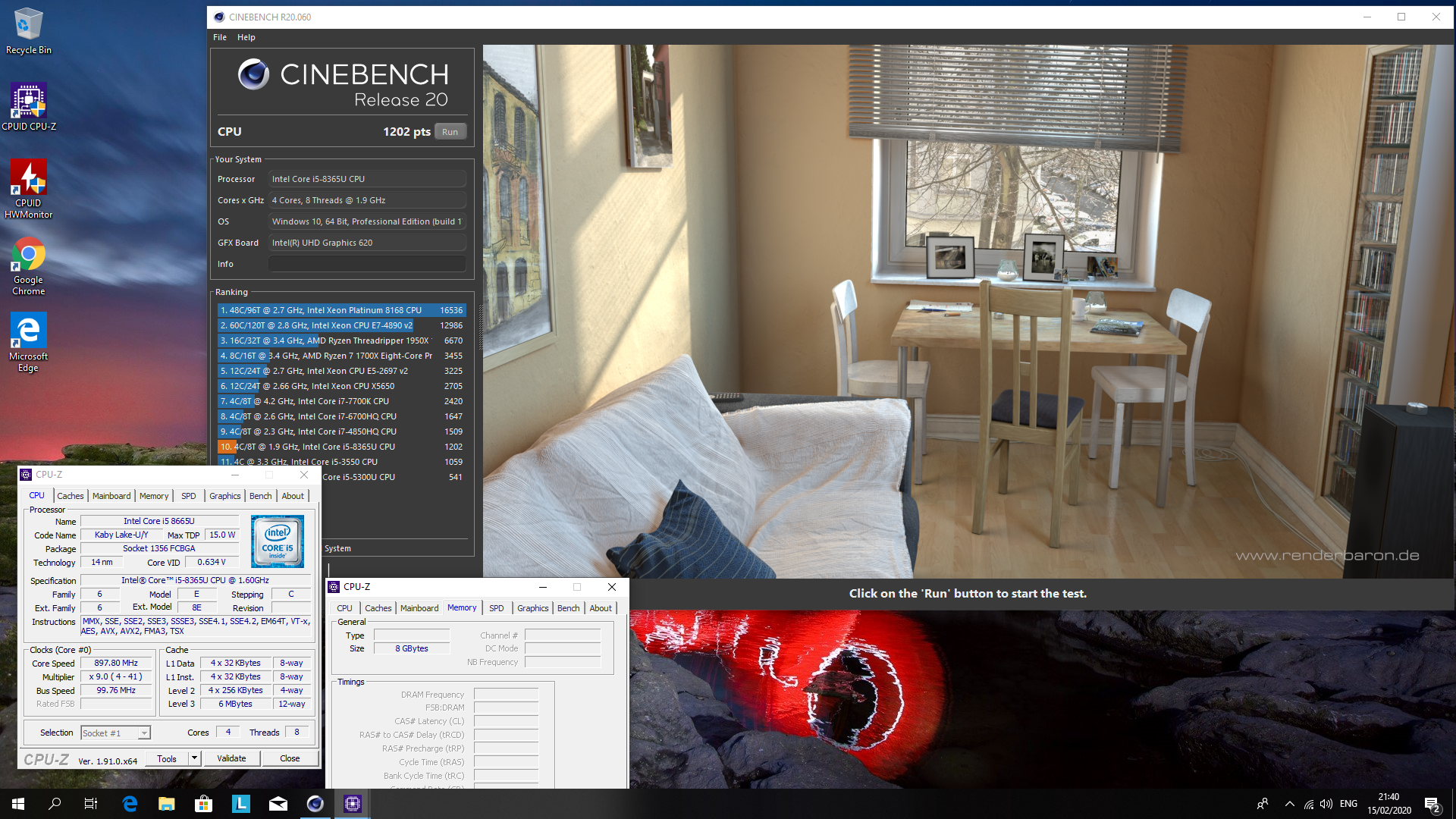Open the clock and date in taskbar
The height and width of the screenshot is (819, 1456).
(x=1389, y=804)
